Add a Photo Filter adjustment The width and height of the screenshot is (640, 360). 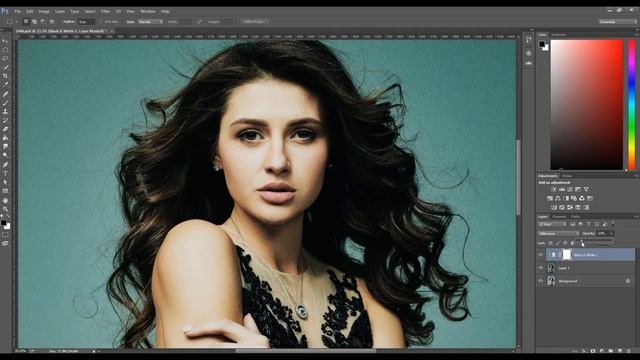tap(574, 198)
